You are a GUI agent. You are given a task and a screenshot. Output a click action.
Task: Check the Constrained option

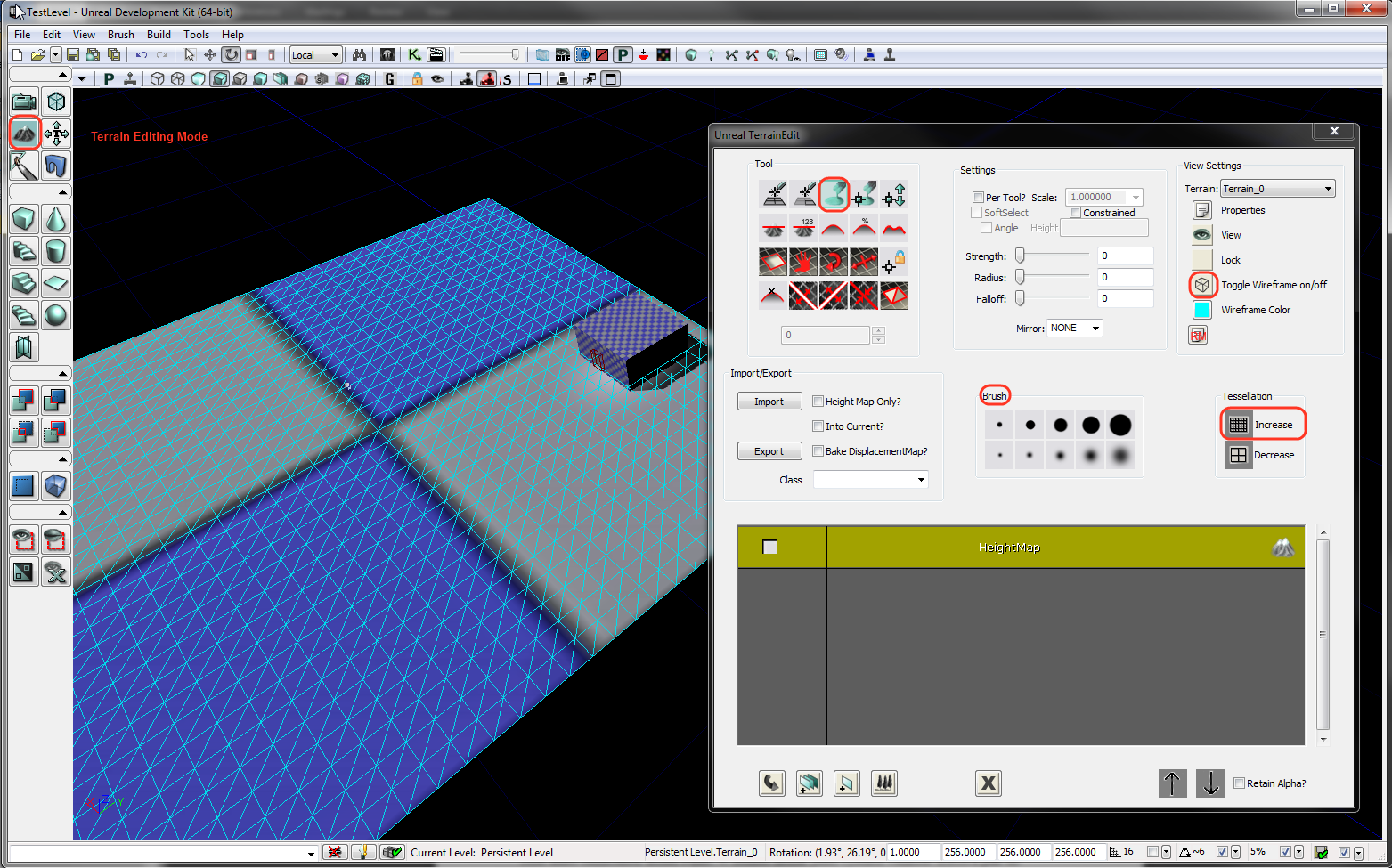coord(1075,213)
